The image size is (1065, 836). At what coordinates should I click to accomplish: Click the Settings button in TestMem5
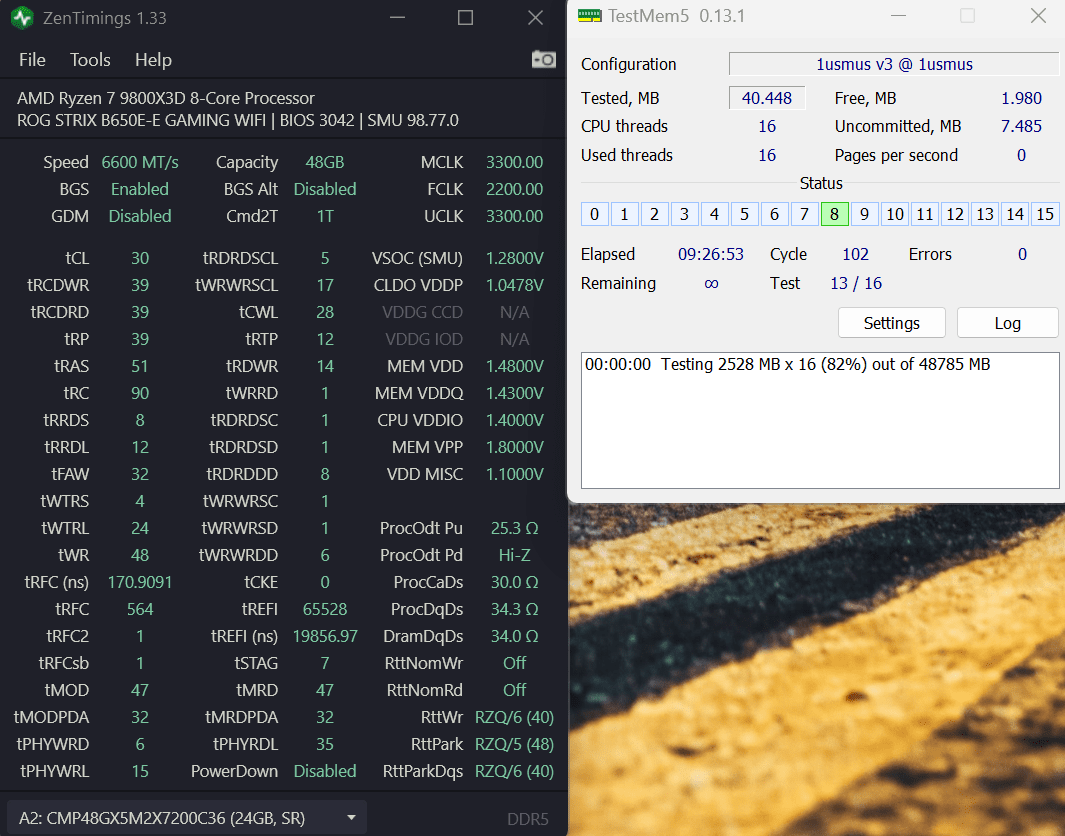click(x=891, y=323)
